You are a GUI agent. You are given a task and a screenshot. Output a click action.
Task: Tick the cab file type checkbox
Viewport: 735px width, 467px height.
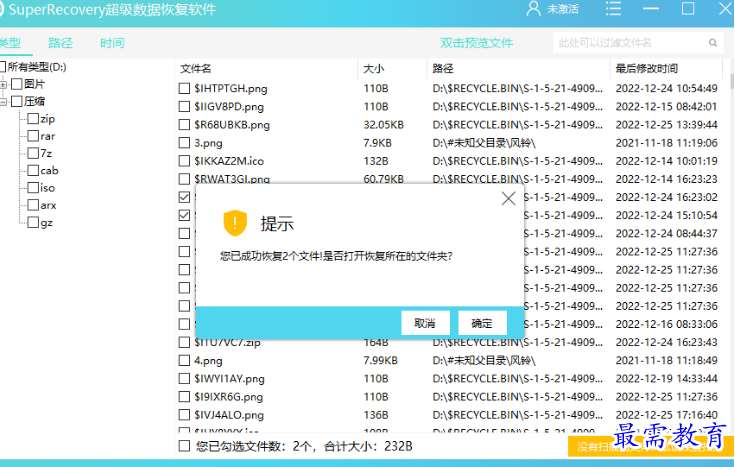click(x=33, y=170)
